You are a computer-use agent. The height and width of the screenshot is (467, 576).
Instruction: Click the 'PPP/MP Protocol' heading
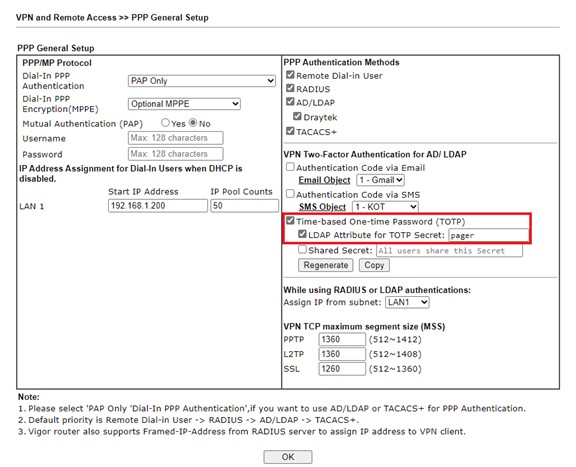point(57,63)
